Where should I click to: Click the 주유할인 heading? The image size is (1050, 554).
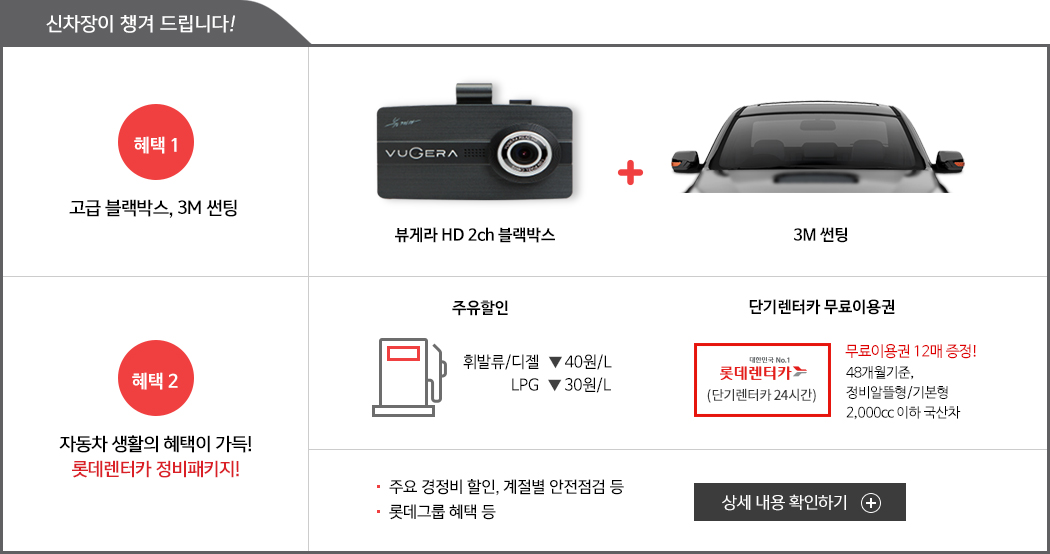tap(480, 307)
